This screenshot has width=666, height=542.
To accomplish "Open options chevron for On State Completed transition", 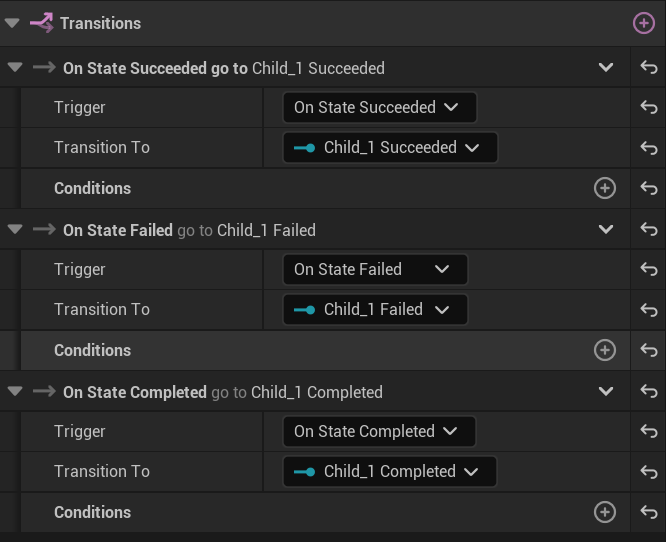I will tap(606, 392).
